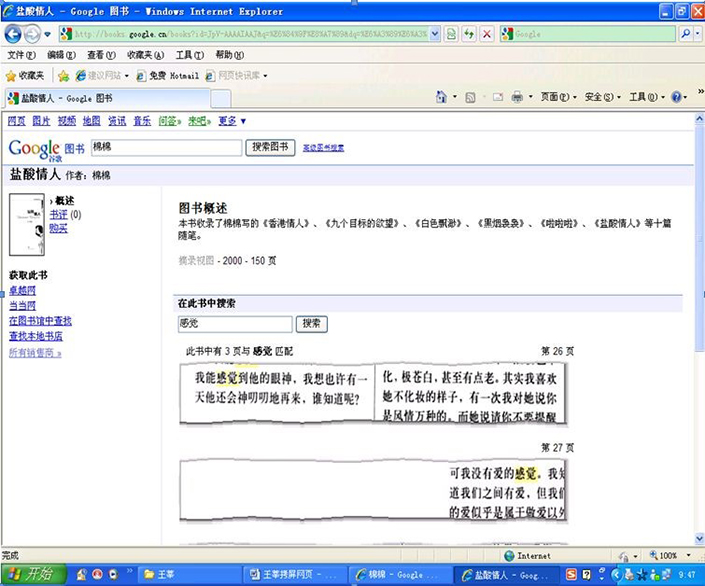Open the 工具(T) menu
705x586 pixels.
(x=190, y=55)
